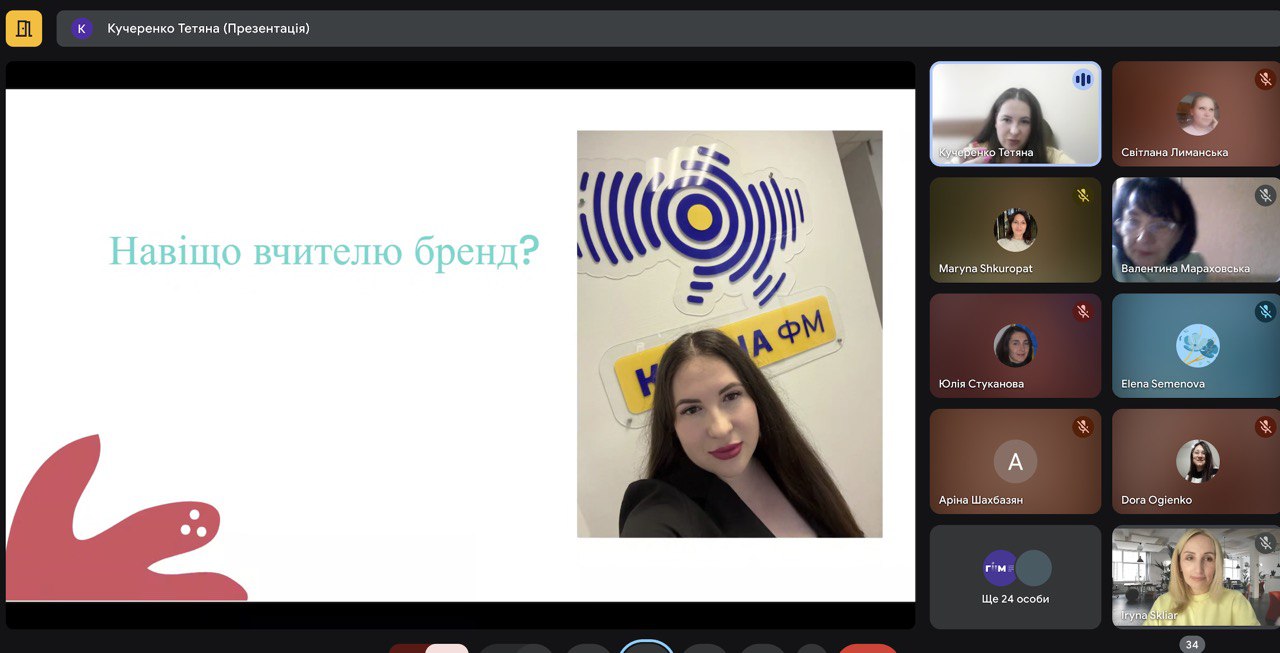Click muted mic icon on Dora Ogienko's tile

(1265, 428)
